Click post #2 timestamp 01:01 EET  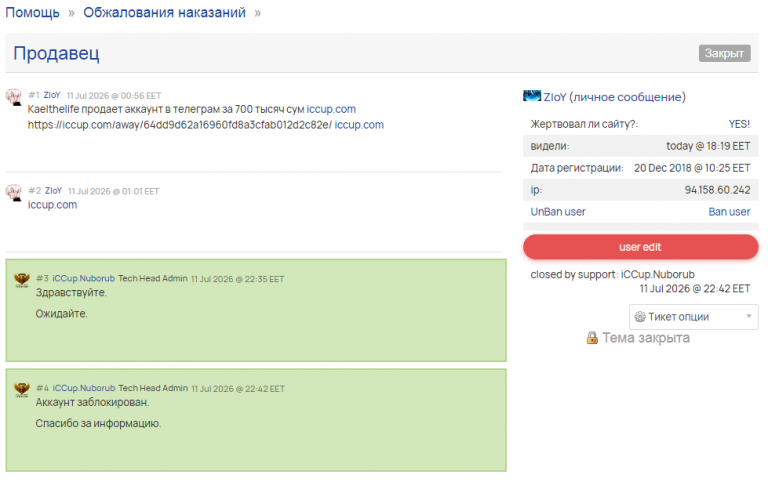114,191
